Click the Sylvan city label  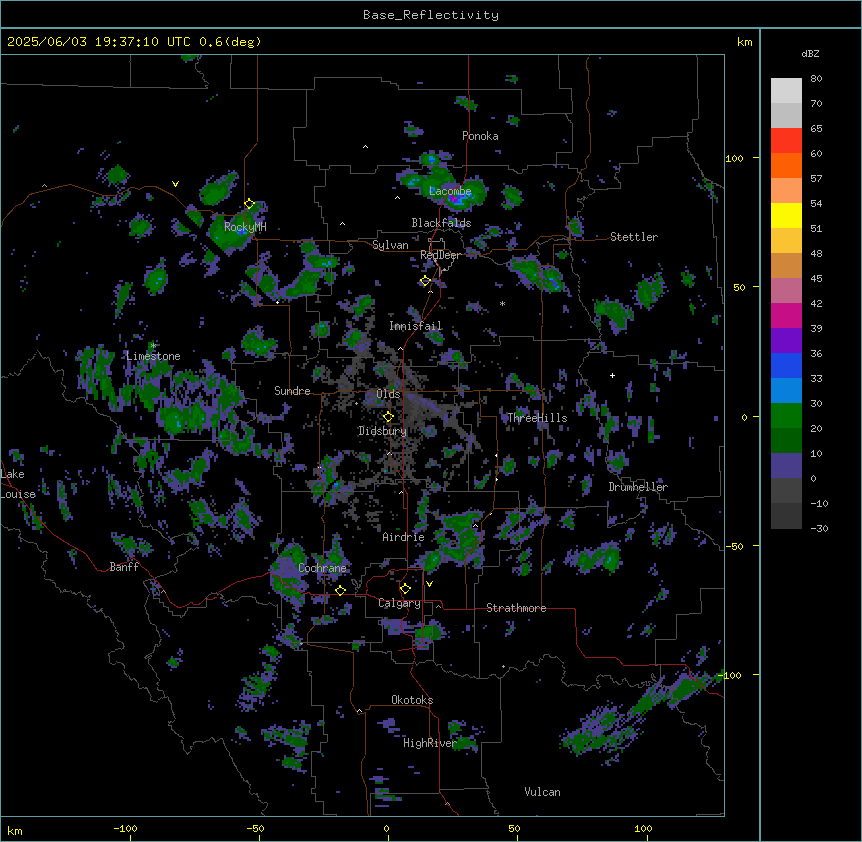(x=390, y=245)
